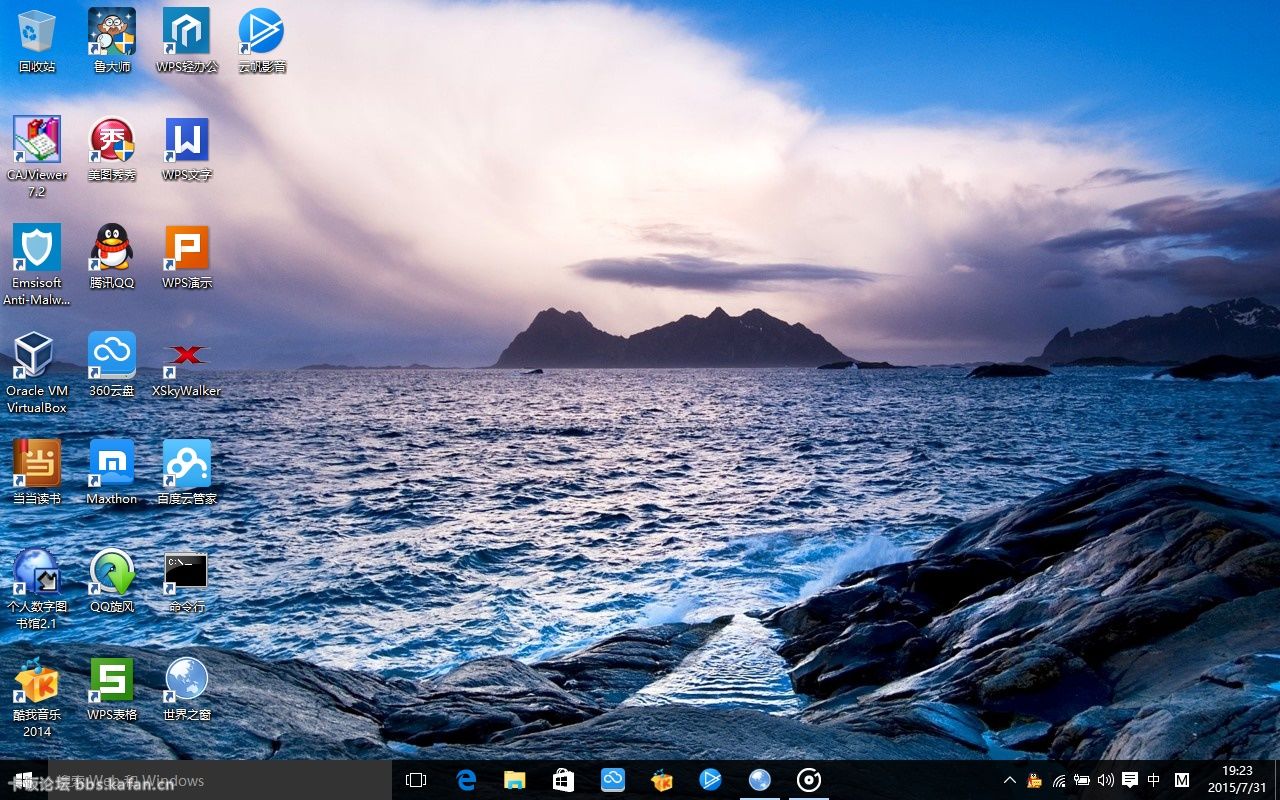Switch to the circular music app in the taskbar
Screen dimensions: 1280x800
(808, 780)
